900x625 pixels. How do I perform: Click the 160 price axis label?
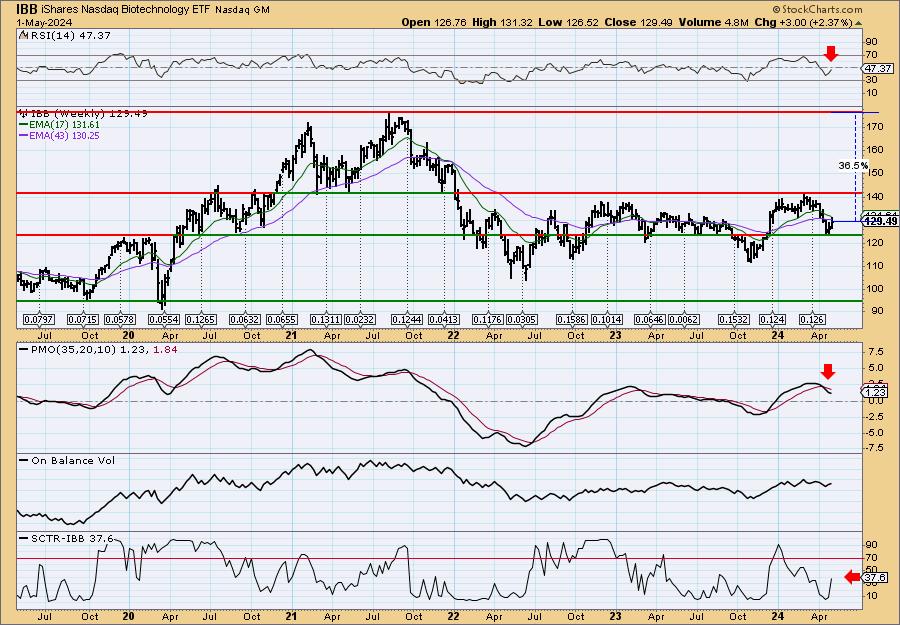[876, 149]
